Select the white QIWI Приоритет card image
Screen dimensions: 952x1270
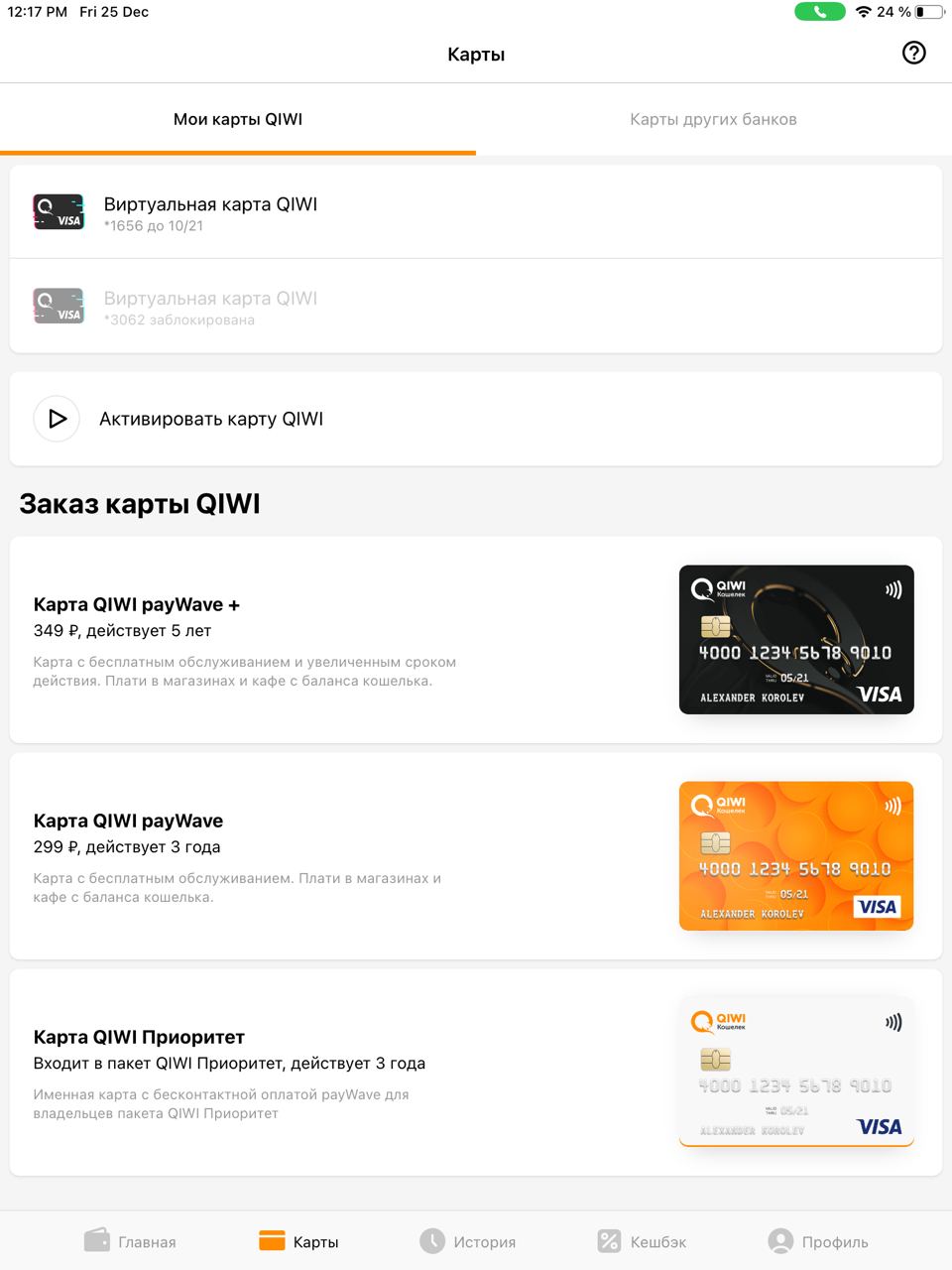coord(796,1073)
